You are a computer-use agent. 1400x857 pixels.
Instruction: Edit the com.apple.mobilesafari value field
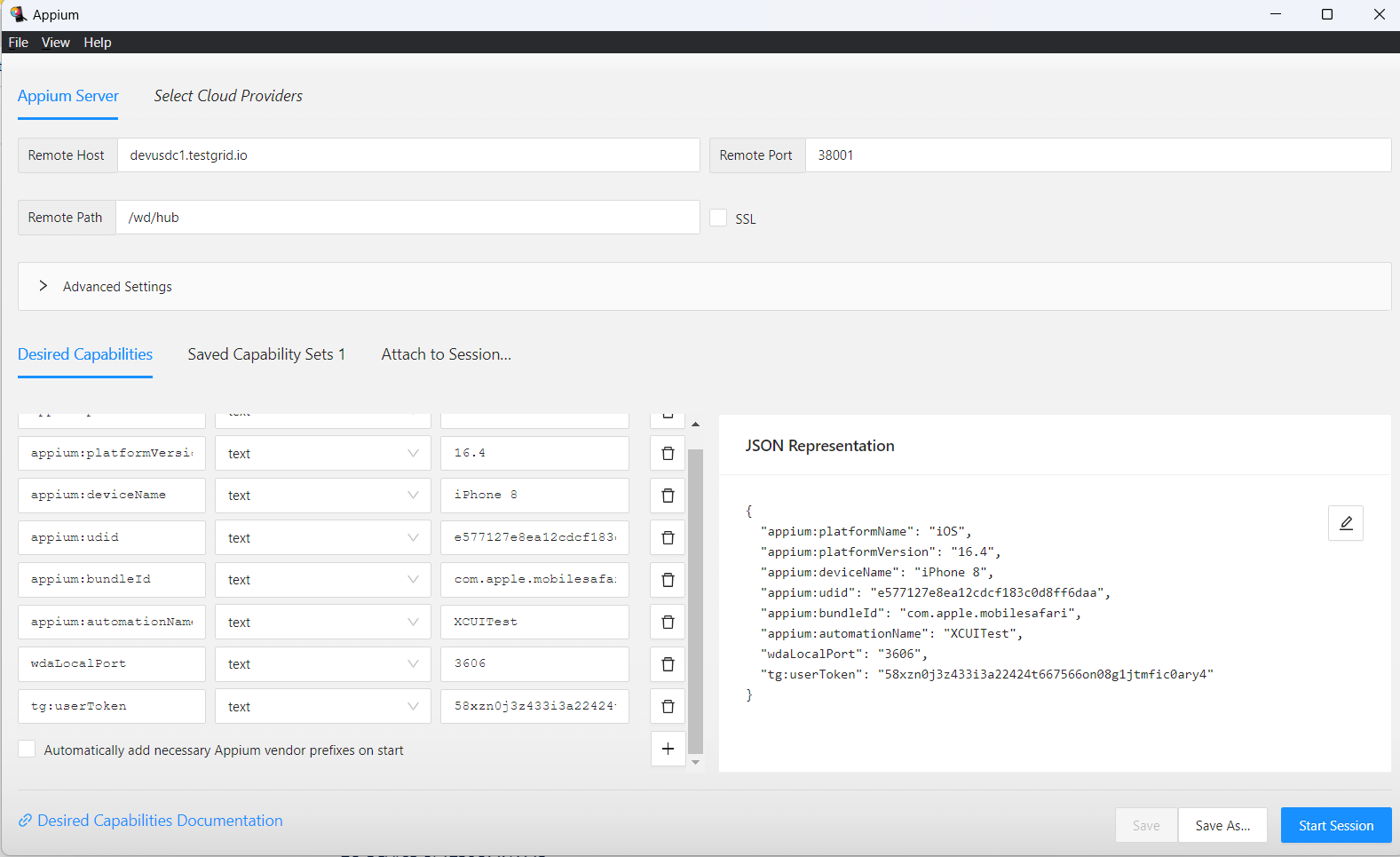click(534, 580)
